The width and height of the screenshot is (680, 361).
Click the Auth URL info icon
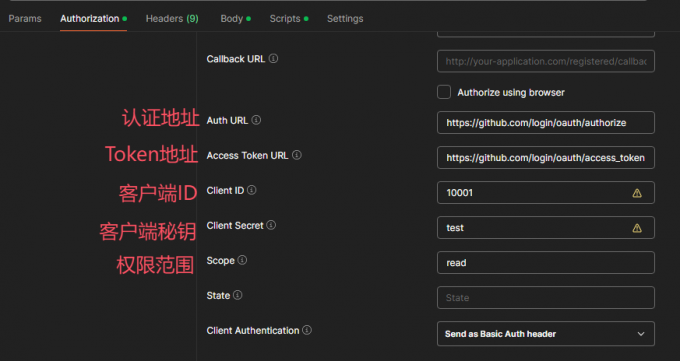tap(256, 120)
